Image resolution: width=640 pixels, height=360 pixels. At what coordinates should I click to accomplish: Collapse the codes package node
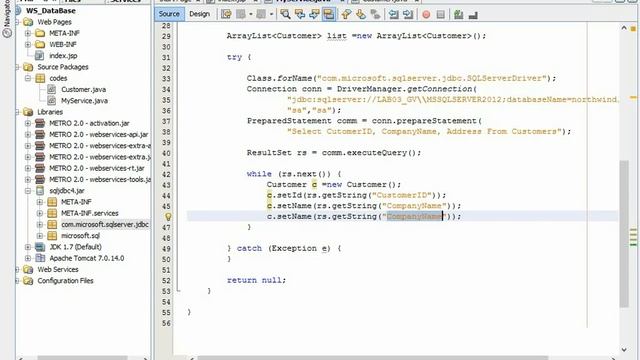click(x=28, y=78)
